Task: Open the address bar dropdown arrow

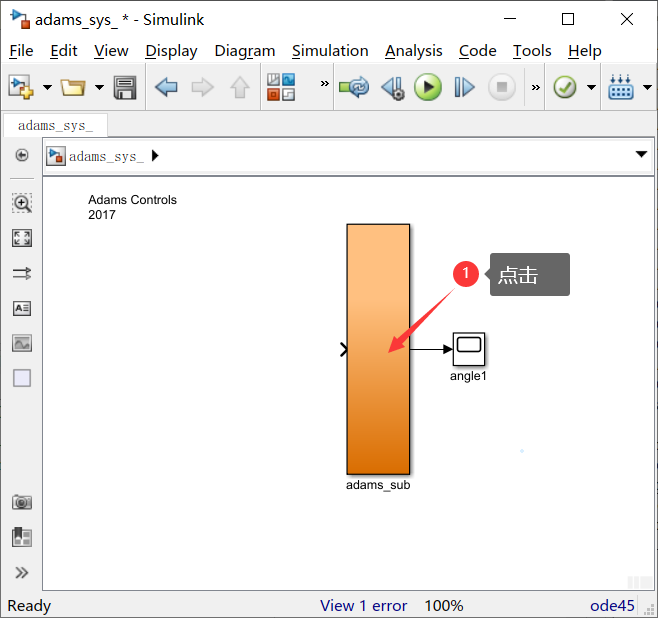Action: click(x=641, y=154)
